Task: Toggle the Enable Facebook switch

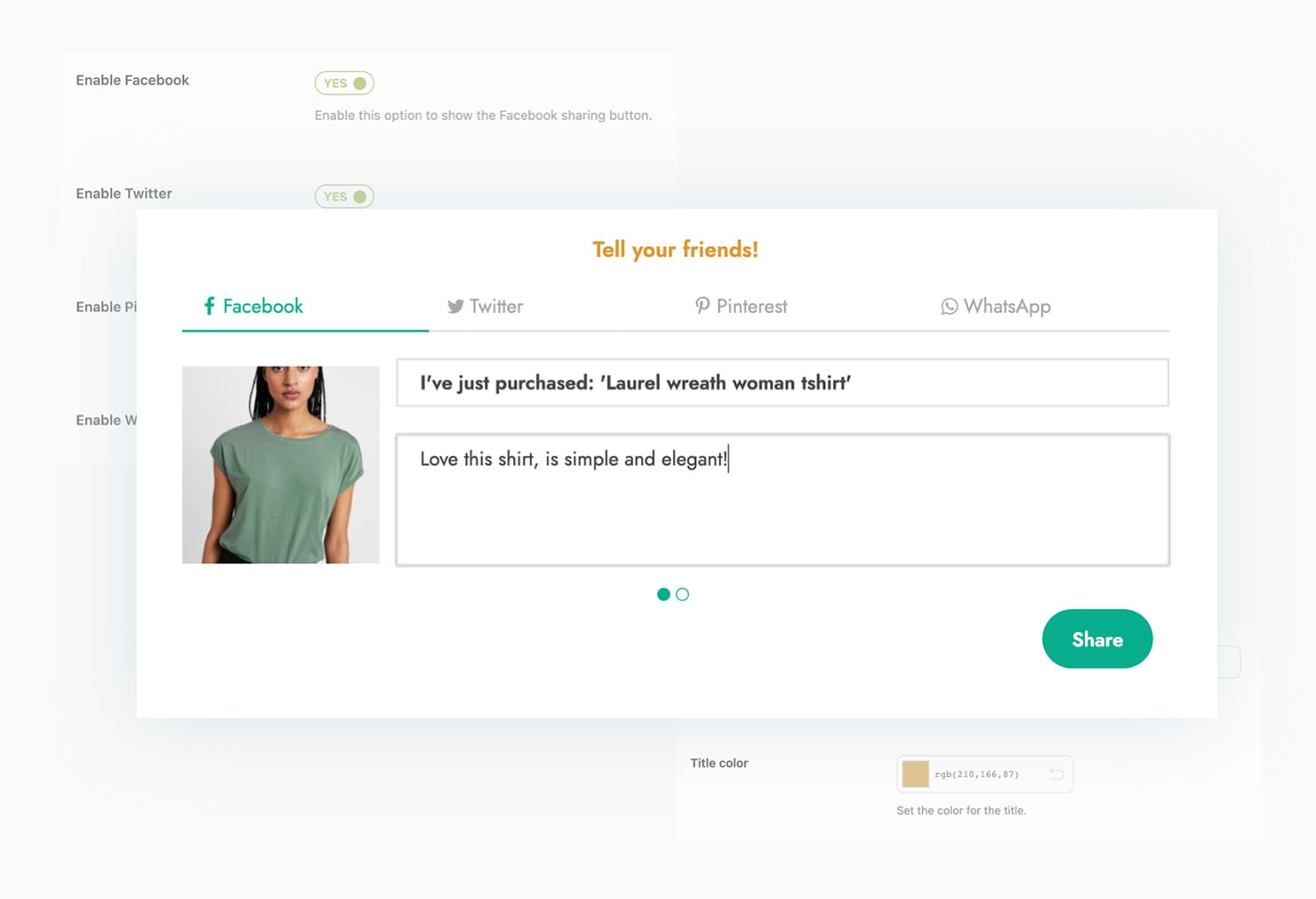Action: pyautogui.click(x=344, y=83)
